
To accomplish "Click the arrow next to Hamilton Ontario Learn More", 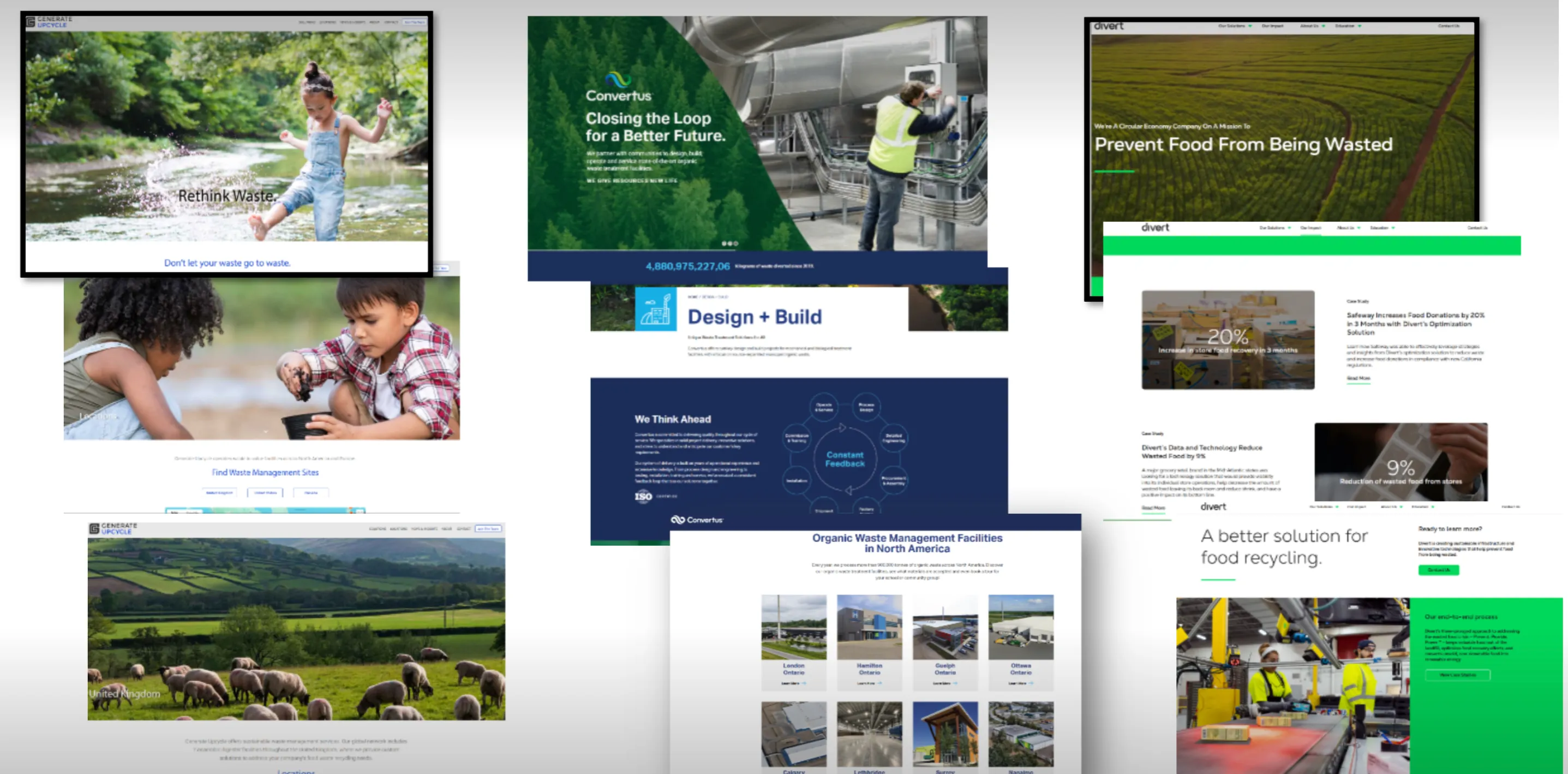I will [x=879, y=683].
